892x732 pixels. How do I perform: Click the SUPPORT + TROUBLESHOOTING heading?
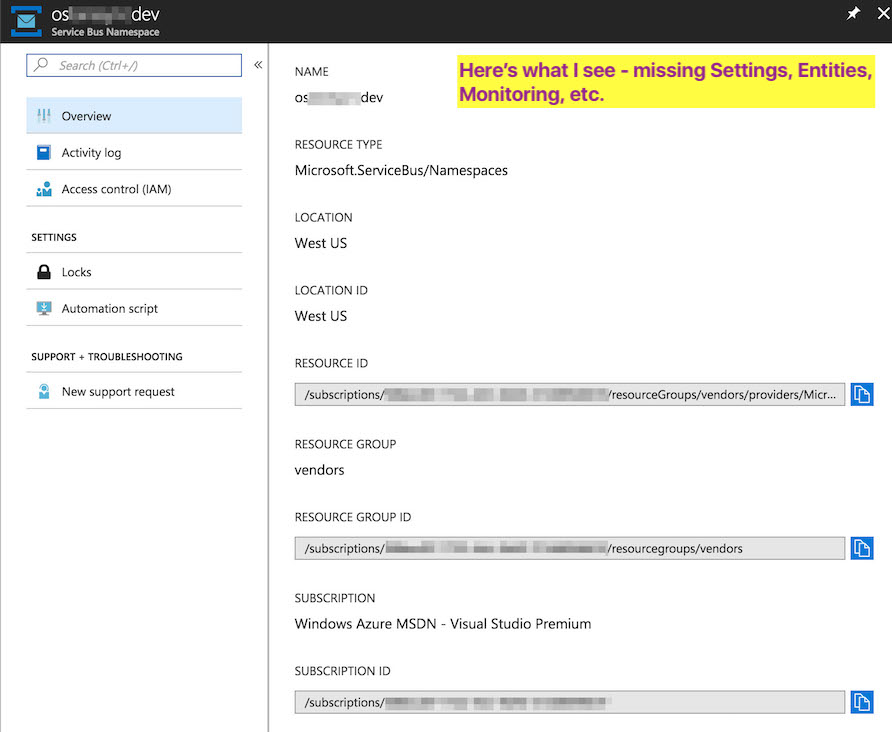click(x=107, y=357)
